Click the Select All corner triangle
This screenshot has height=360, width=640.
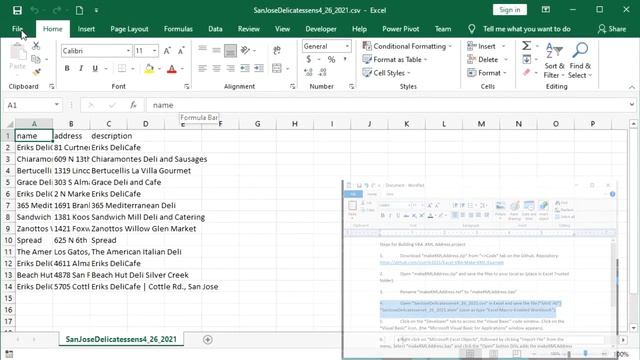pos(9,124)
